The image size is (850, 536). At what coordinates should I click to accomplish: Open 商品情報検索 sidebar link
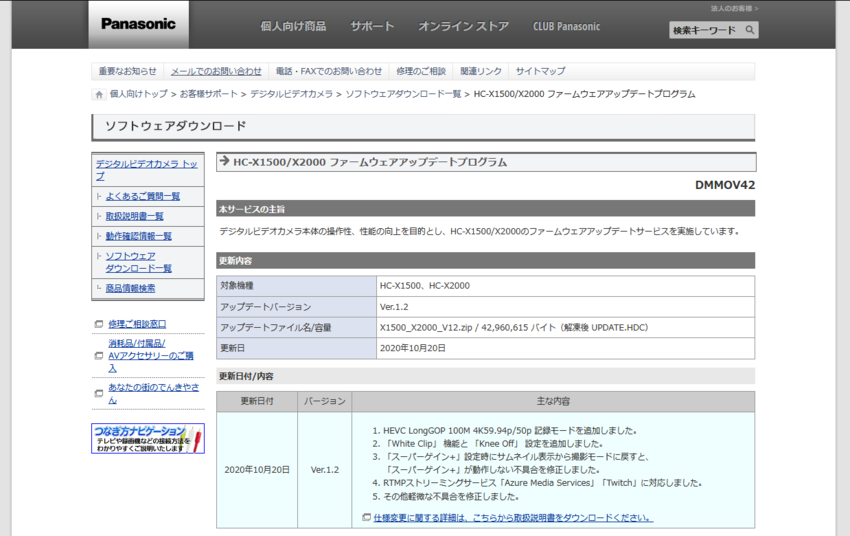tap(130, 288)
